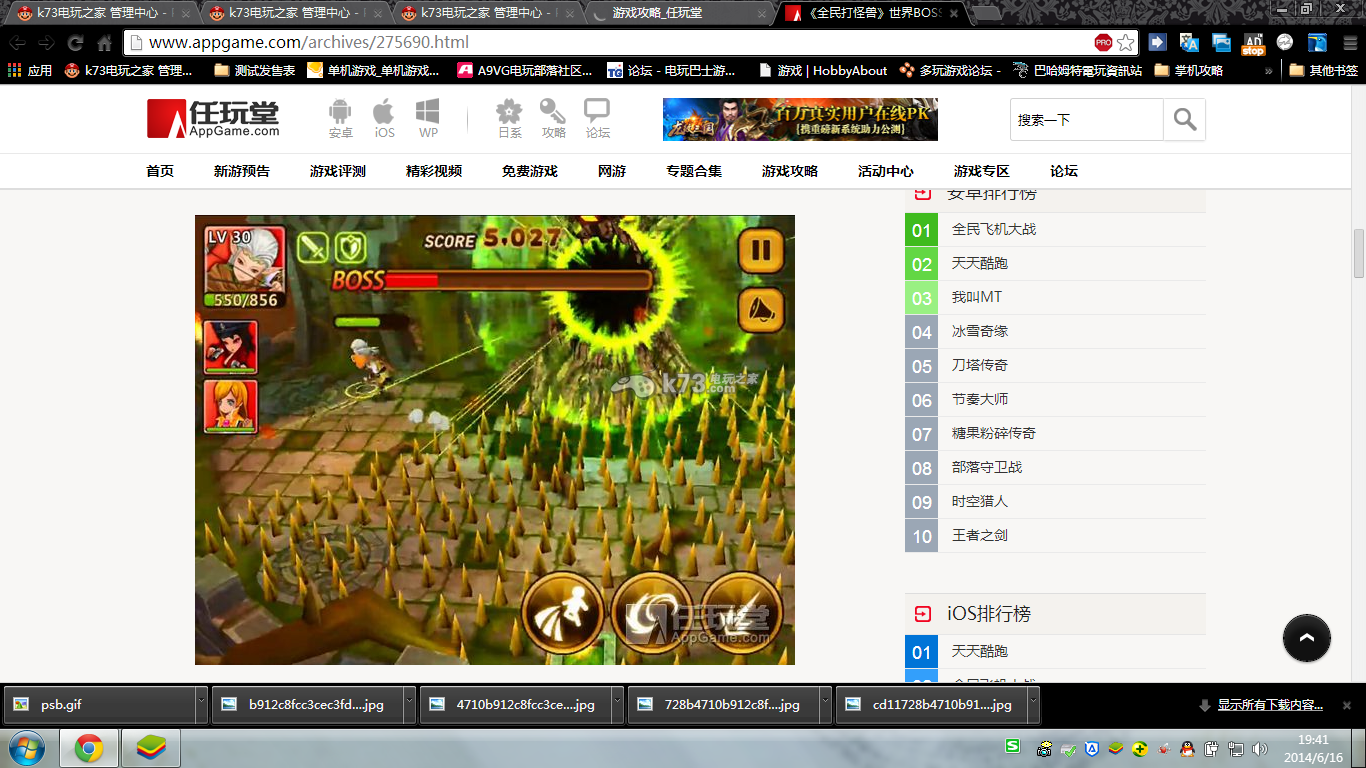Open the WP Windows platform icon
Viewport: 1366px width, 768px height.
(428, 119)
